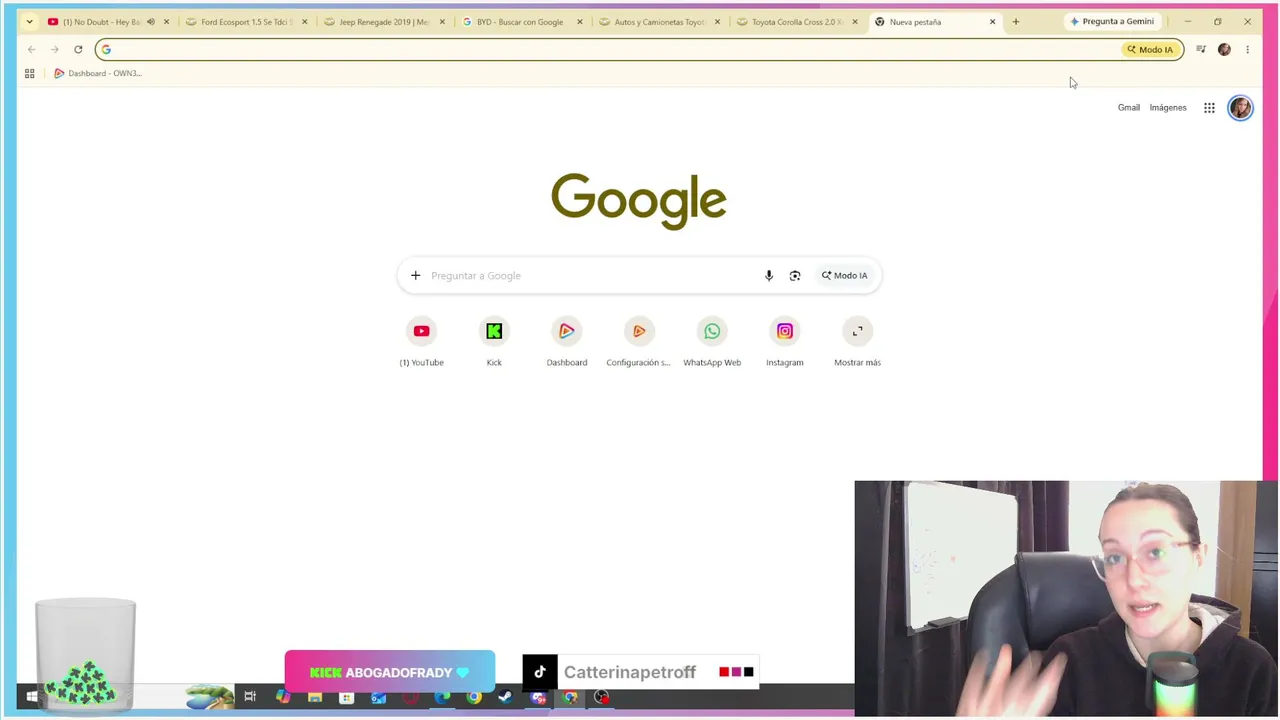
Task: Close the Autos y Camionetas Toyota tab
Action: pyautogui.click(x=717, y=21)
